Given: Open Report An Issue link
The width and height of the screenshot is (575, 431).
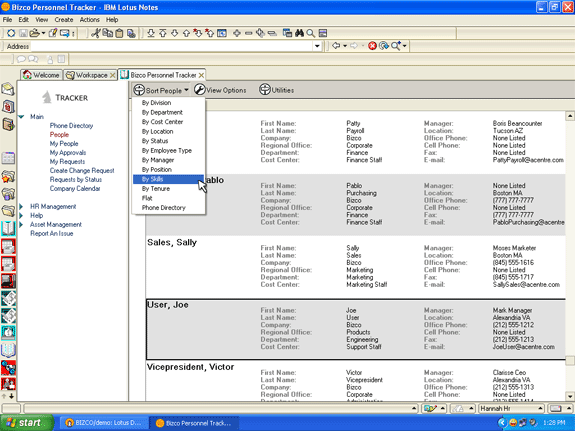Looking at the screenshot, I should point(52,233).
